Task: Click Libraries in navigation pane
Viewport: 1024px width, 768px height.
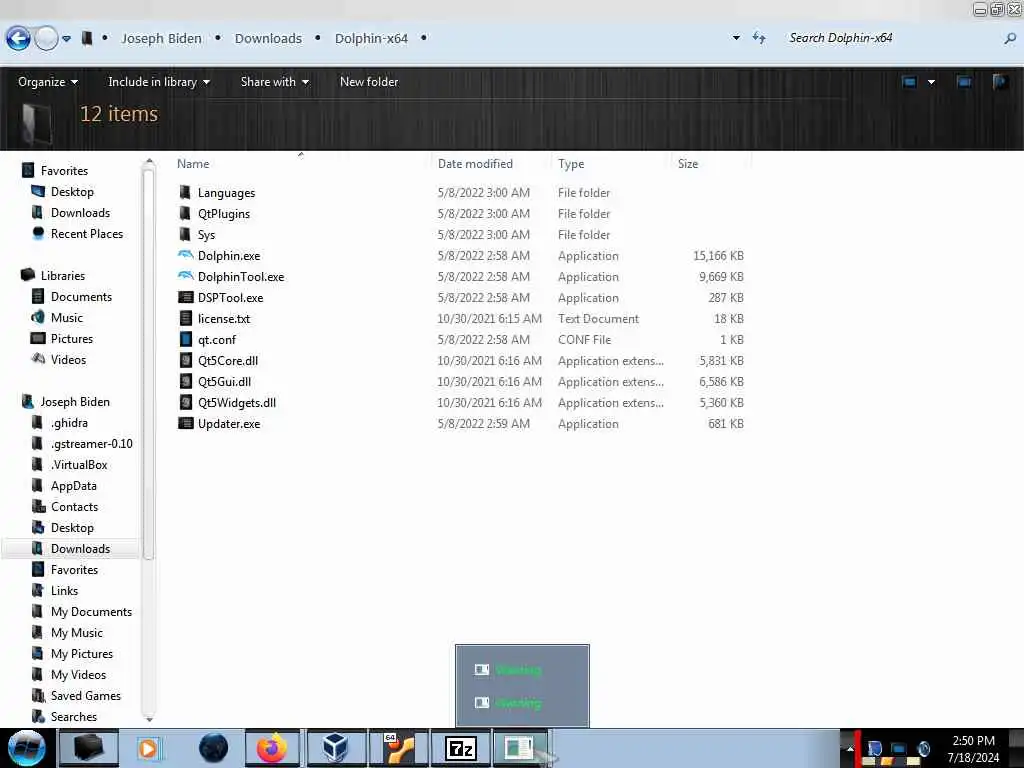Action: pyautogui.click(x=63, y=276)
